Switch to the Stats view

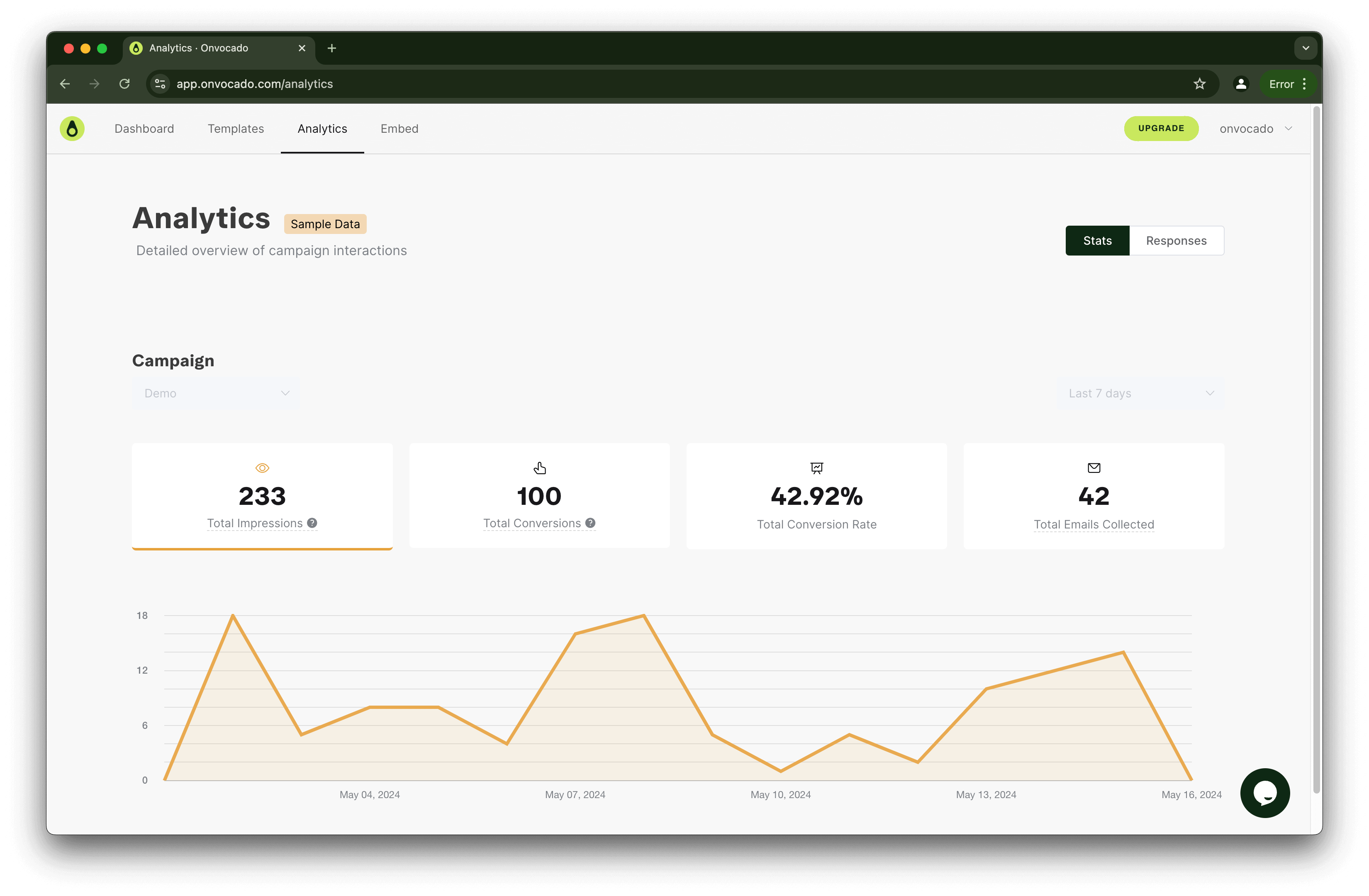[x=1097, y=241]
